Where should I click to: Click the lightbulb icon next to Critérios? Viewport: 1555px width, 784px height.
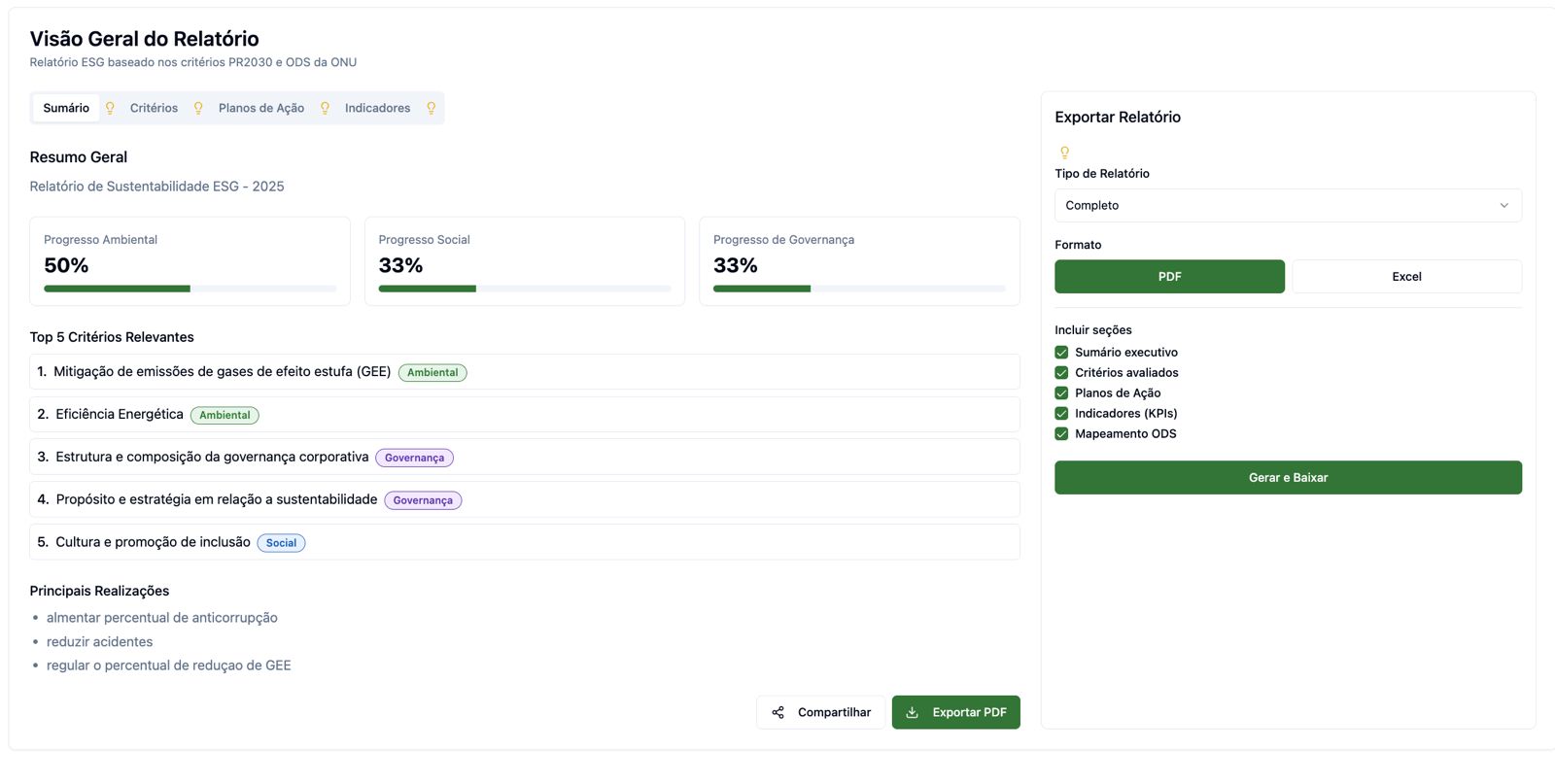[198, 108]
